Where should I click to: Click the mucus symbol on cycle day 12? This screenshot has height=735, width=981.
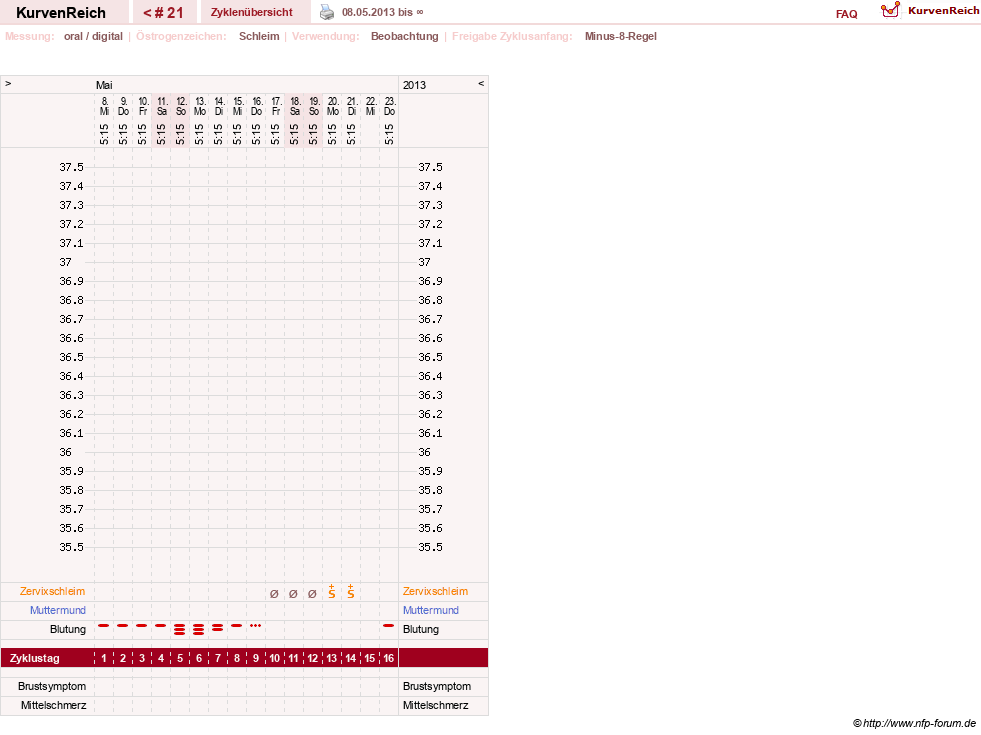click(x=312, y=594)
